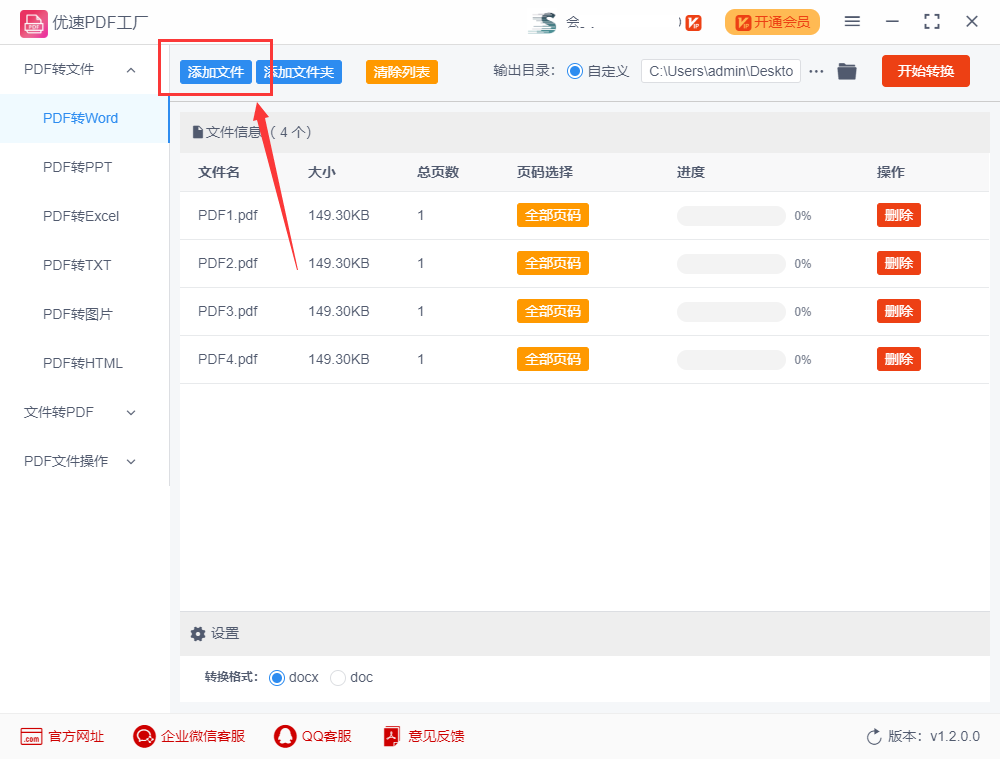Delete PDF3.pdf from the list
The height and width of the screenshot is (760, 1000).
[x=898, y=311]
